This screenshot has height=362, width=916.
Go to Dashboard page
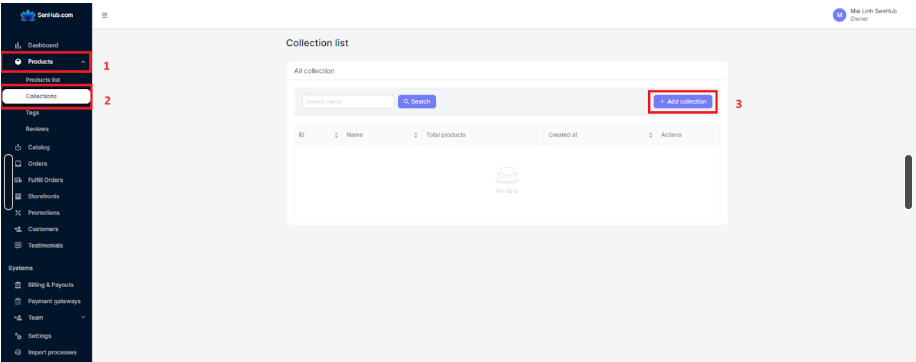click(43, 45)
